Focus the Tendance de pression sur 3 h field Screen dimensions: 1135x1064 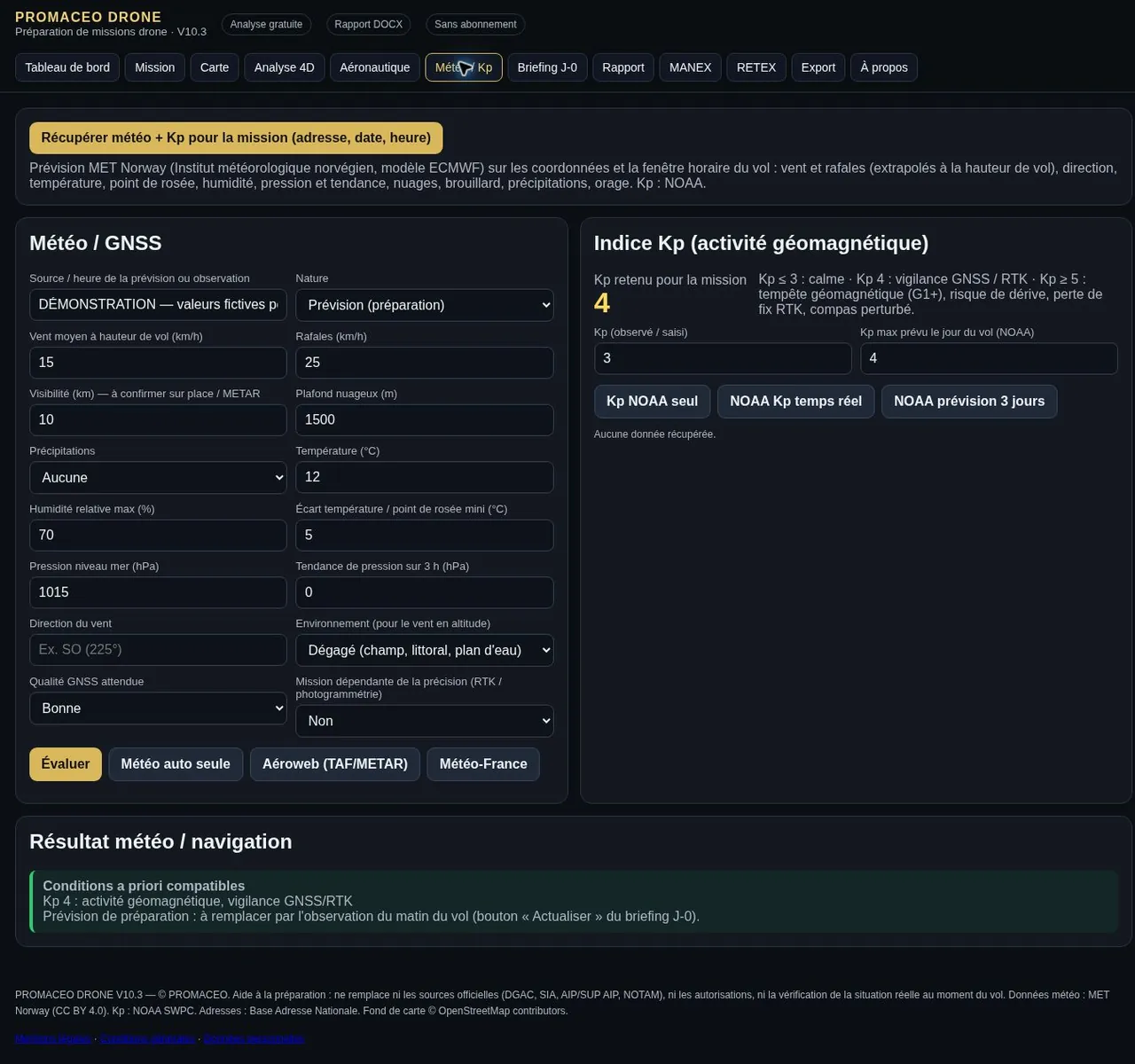[x=425, y=592]
